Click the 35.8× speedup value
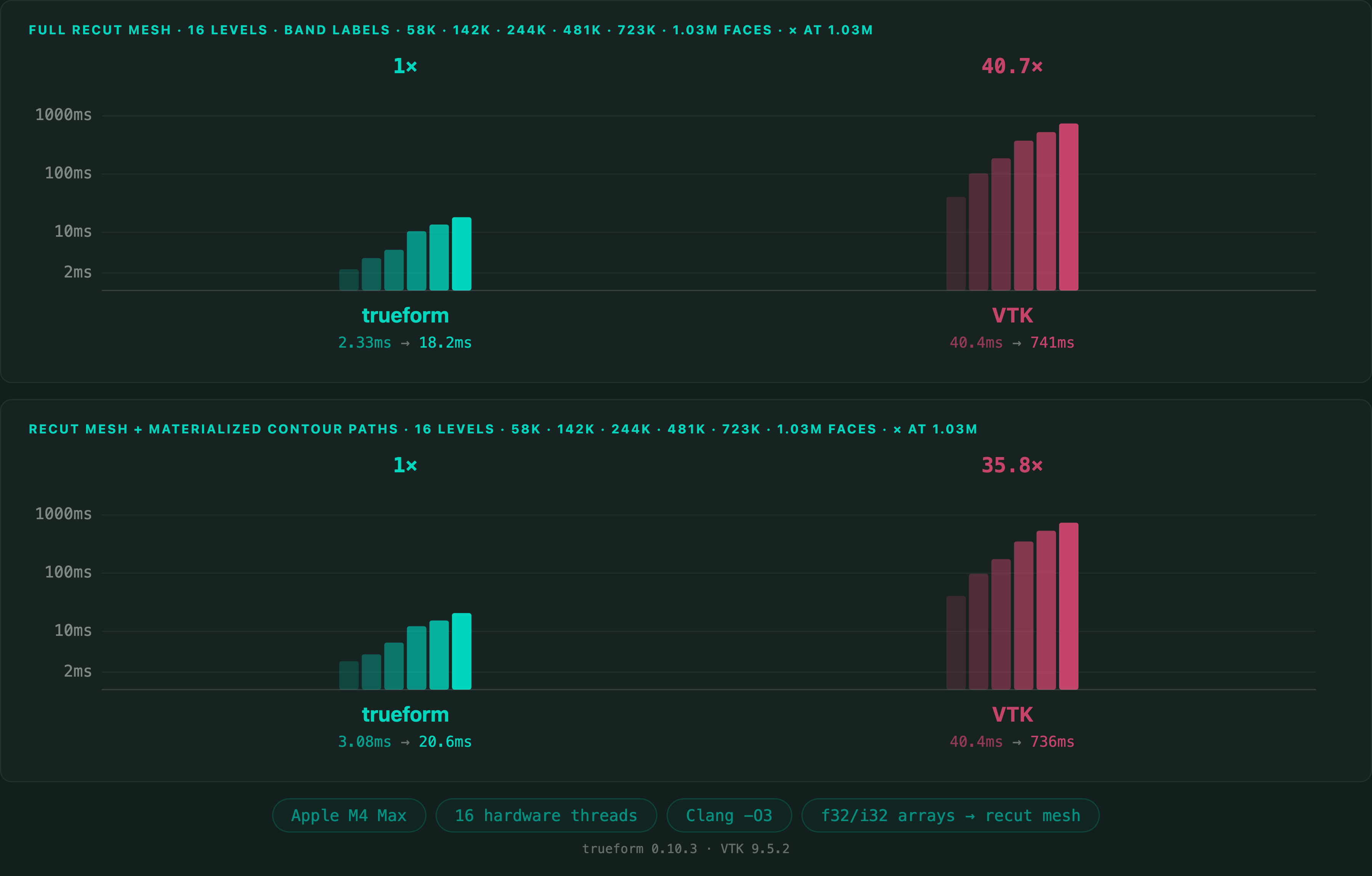 [x=1012, y=465]
